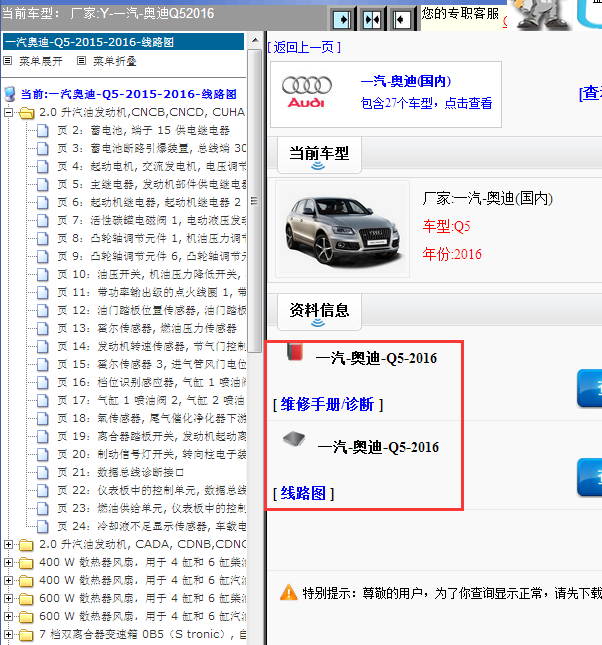Open 页 15: 霍尔传感器 3

(151, 364)
